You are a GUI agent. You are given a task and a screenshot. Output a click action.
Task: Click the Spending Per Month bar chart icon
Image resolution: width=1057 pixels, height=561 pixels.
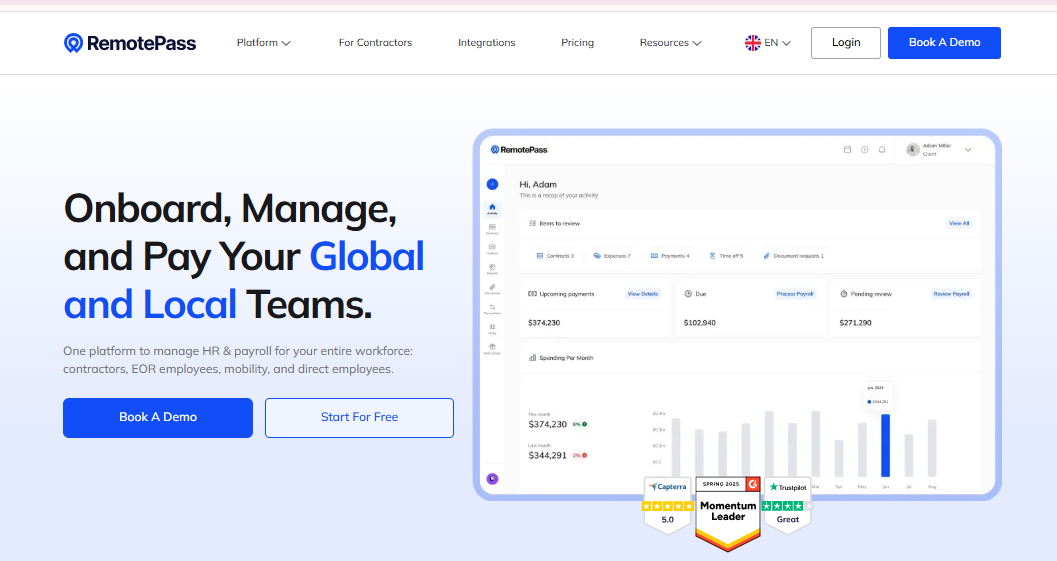[533, 358]
